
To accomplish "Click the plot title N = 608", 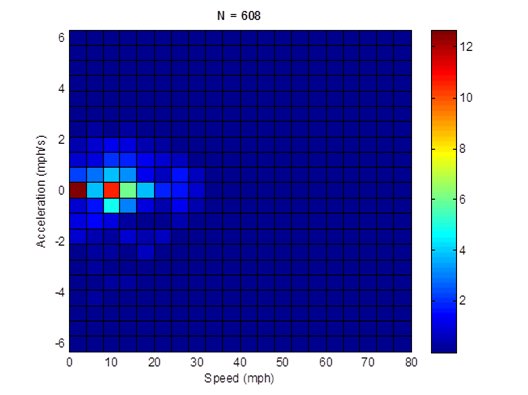I will pyautogui.click(x=239, y=16).
